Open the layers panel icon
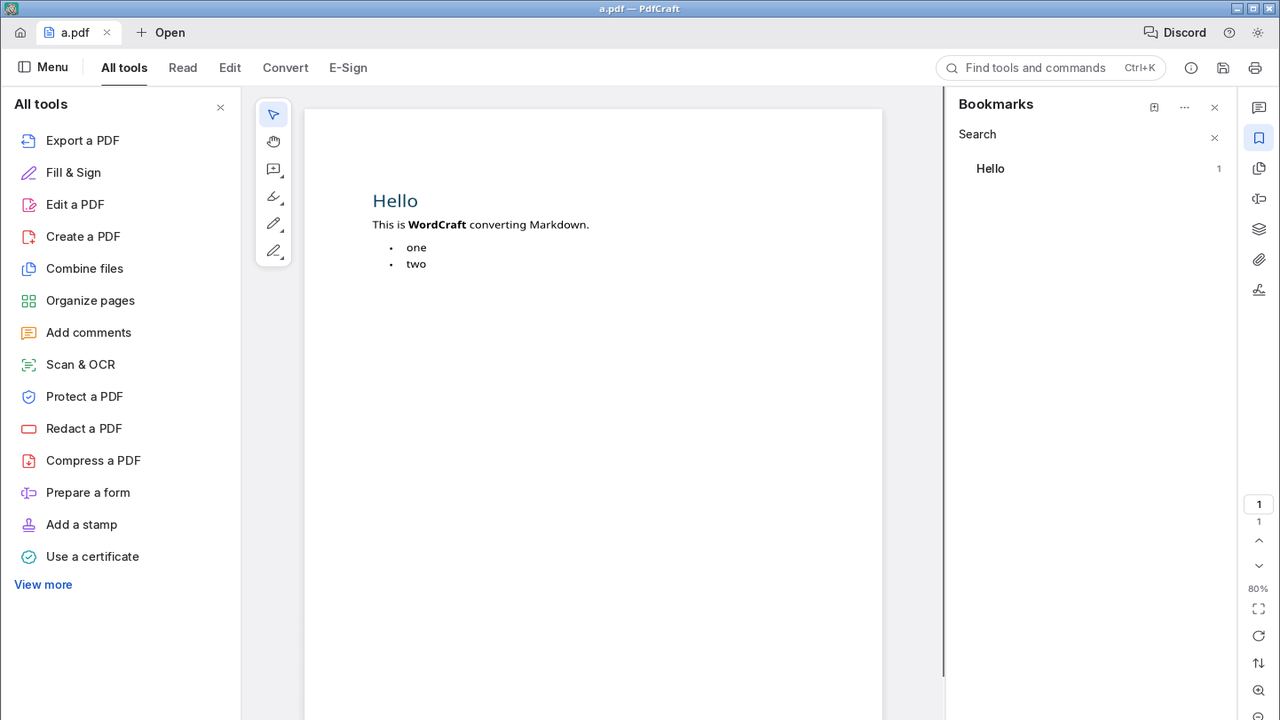The height and width of the screenshot is (720, 1280). tap(1259, 229)
